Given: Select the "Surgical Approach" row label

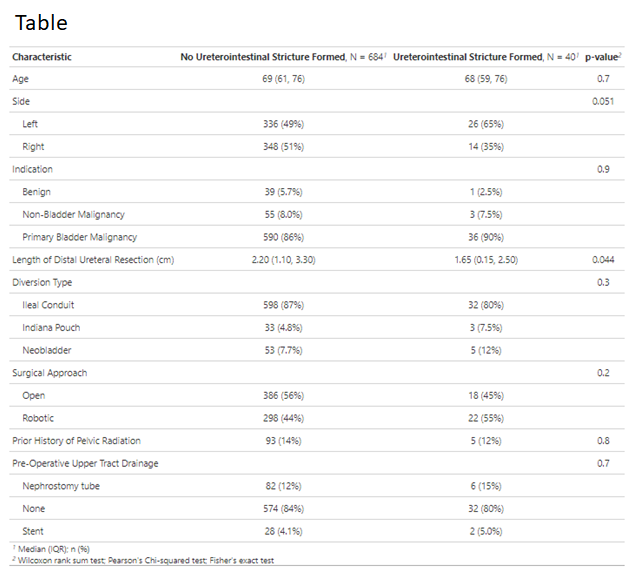Looking at the screenshot, I should click(49, 373).
